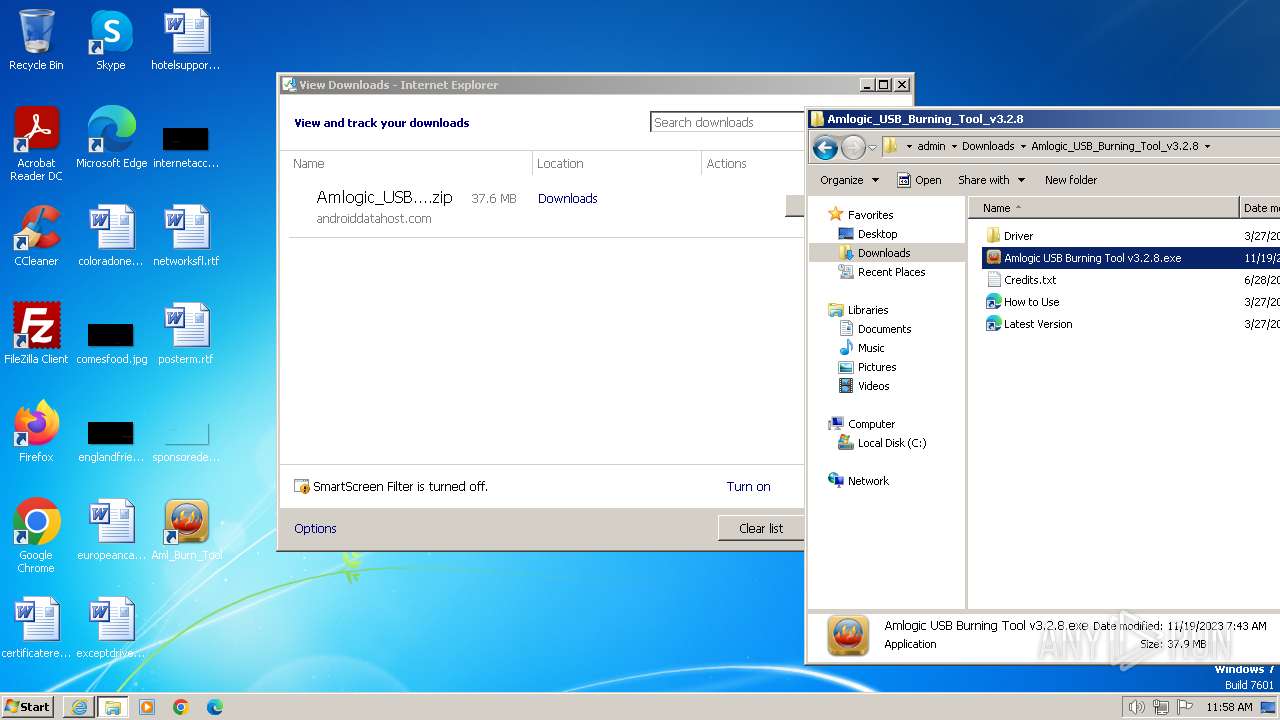
Task: Open posterm.rtf desktop file
Action: [x=186, y=334]
